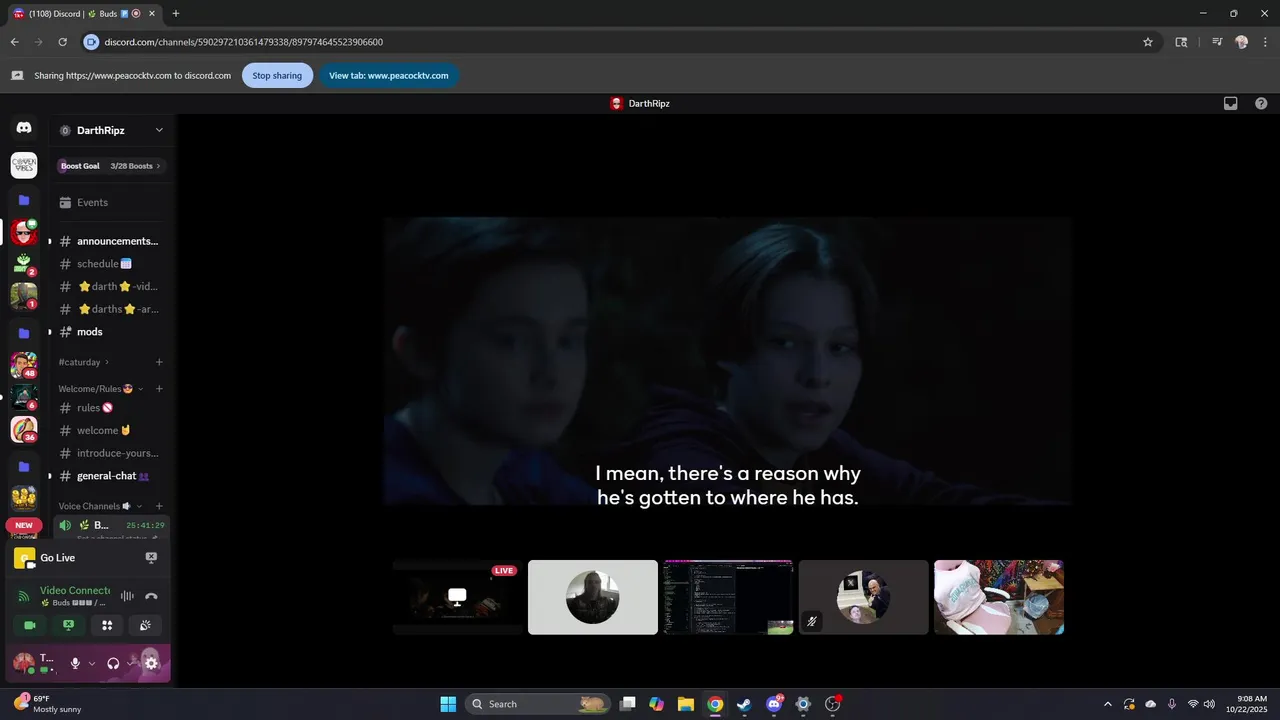Open Chrome profile avatar
The image size is (1280, 720).
click(1242, 42)
